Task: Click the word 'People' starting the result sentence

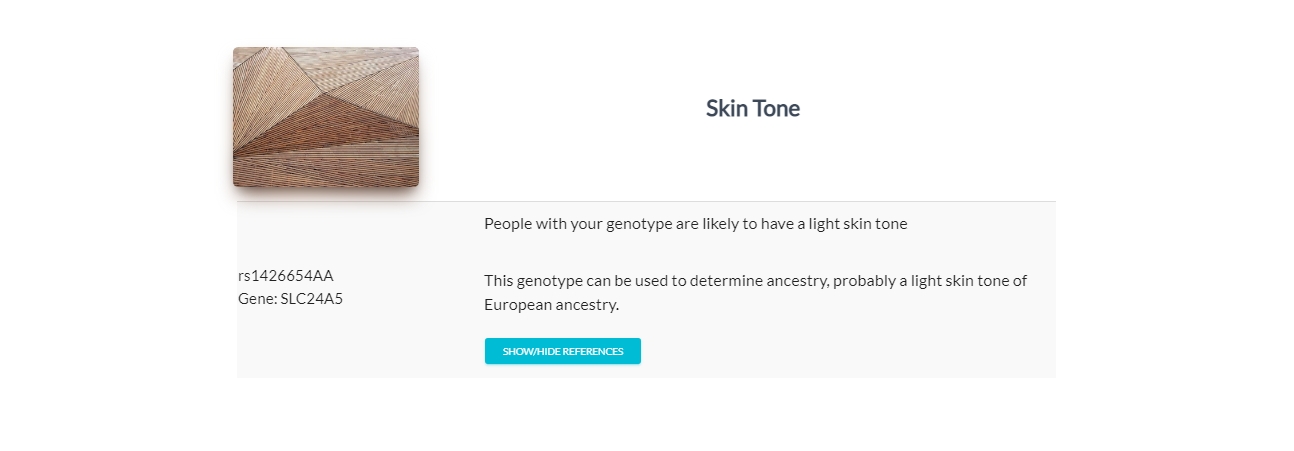Action: [x=507, y=224]
